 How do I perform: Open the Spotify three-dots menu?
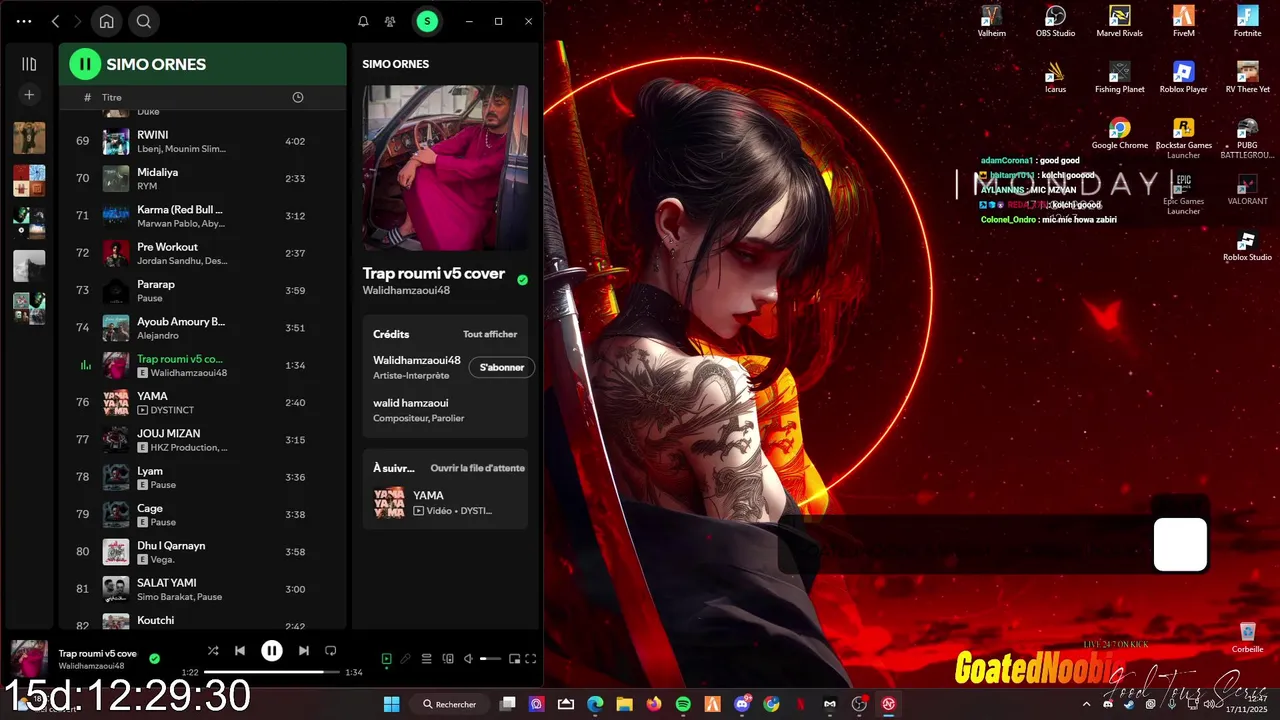tap(24, 21)
